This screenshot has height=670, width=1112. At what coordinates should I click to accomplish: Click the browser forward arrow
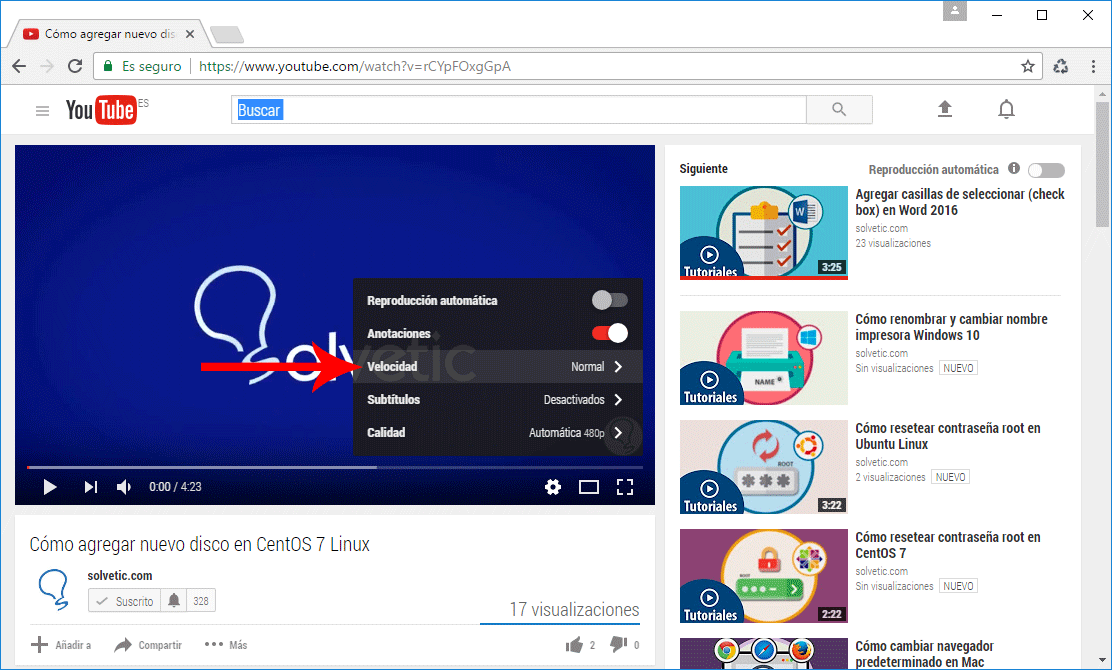pos(47,66)
